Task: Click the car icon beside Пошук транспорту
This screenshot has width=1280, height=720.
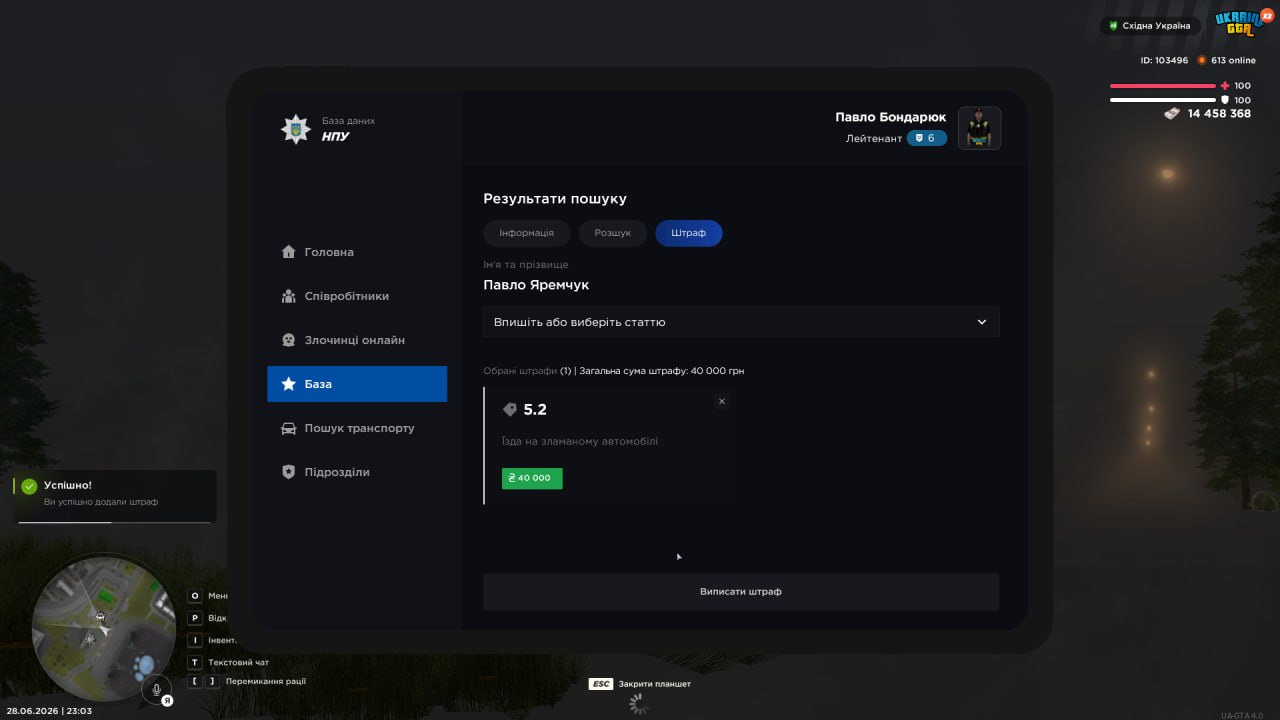Action: [288, 428]
